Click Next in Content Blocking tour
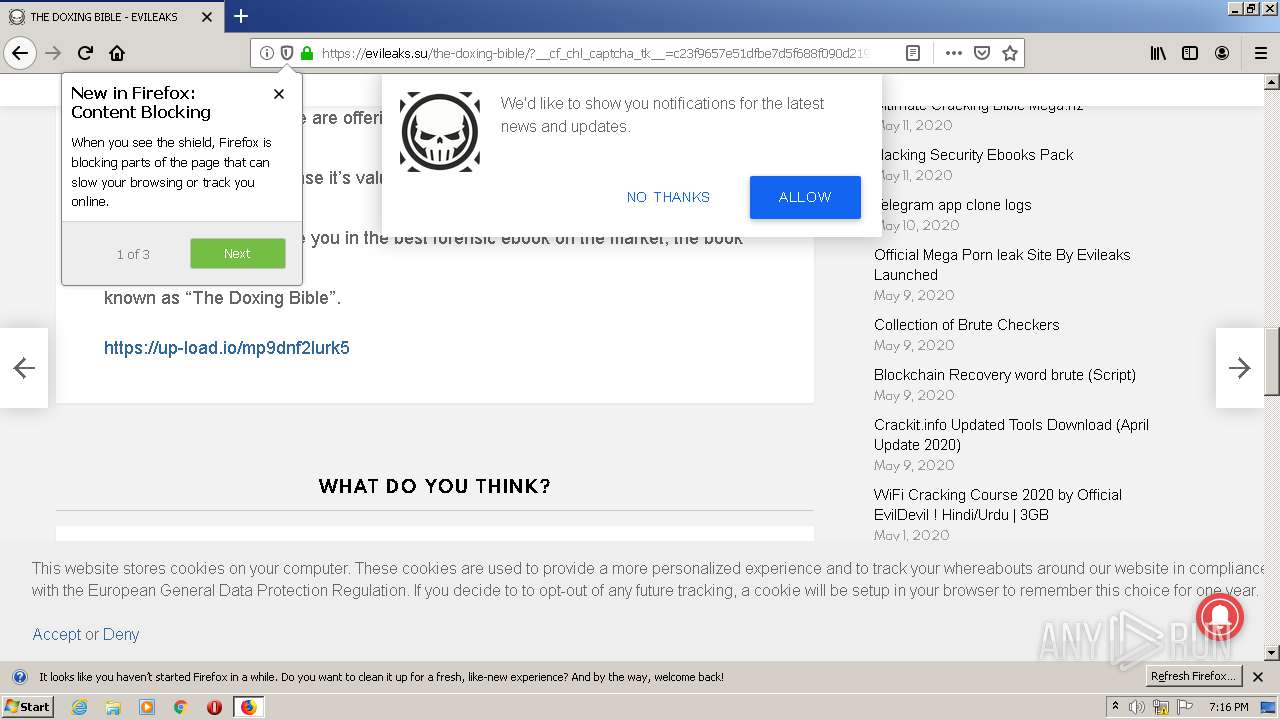 pyautogui.click(x=238, y=254)
